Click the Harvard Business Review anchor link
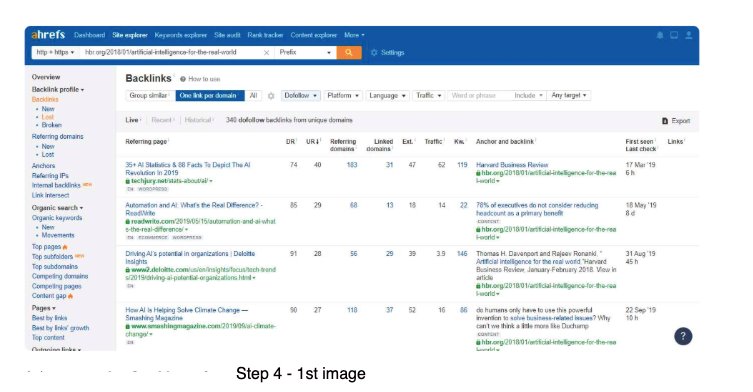Image resolution: width=753 pixels, height=392 pixels. (512, 165)
